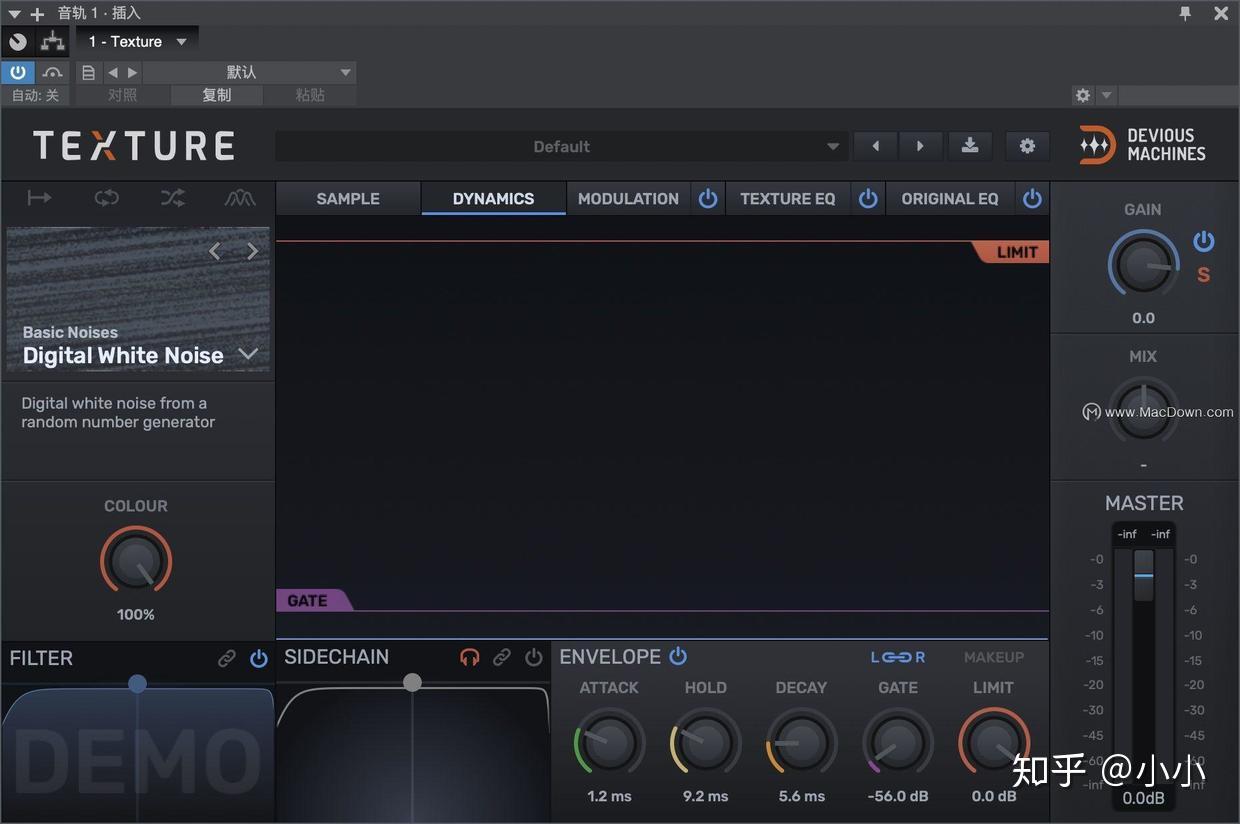Enable sample loop mode icon
The width and height of the screenshot is (1240, 824).
pos(105,197)
